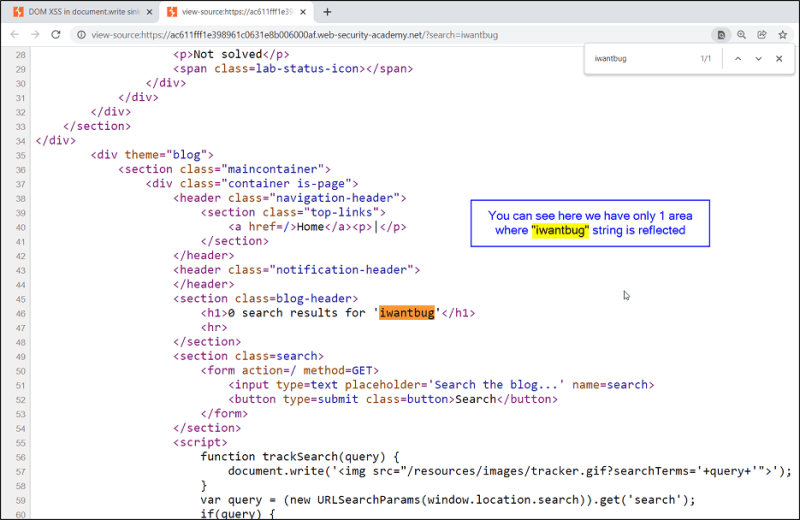This screenshot has width=800, height=520.
Task: Go forward to the next page
Action: point(35,35)
